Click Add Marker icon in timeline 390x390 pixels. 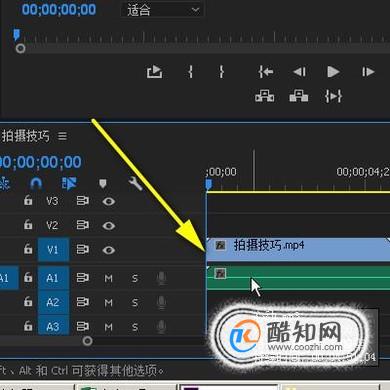point(103,184)
